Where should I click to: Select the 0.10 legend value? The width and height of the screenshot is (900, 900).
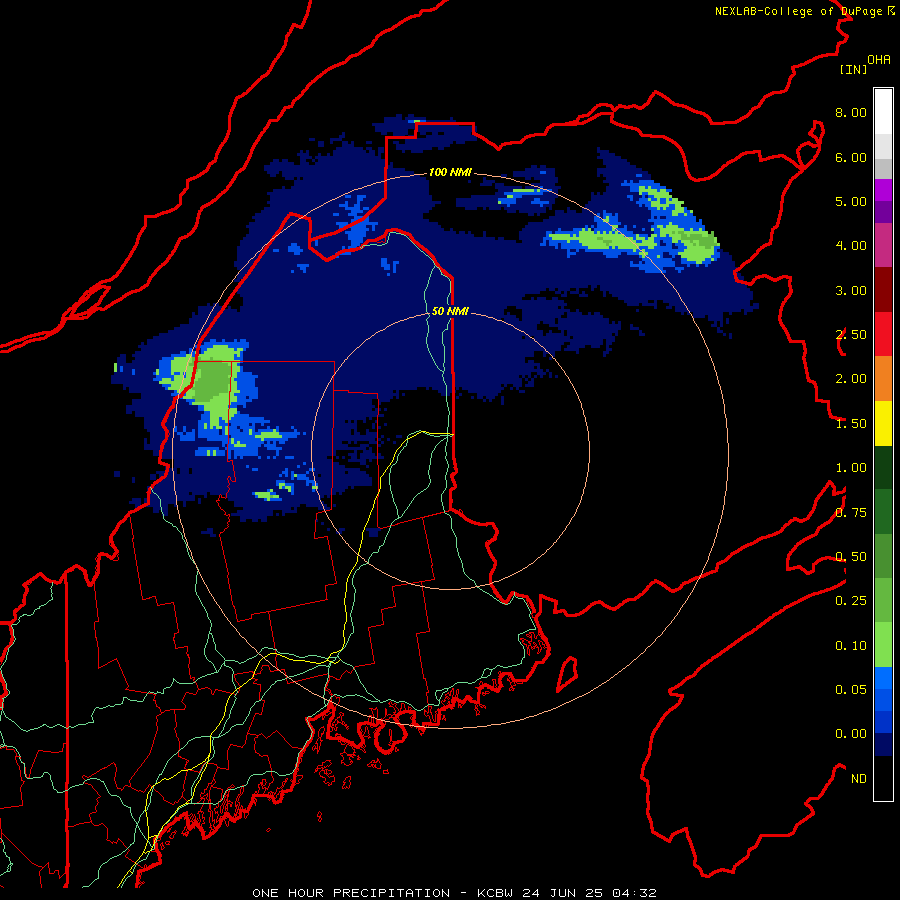point(851,646)
